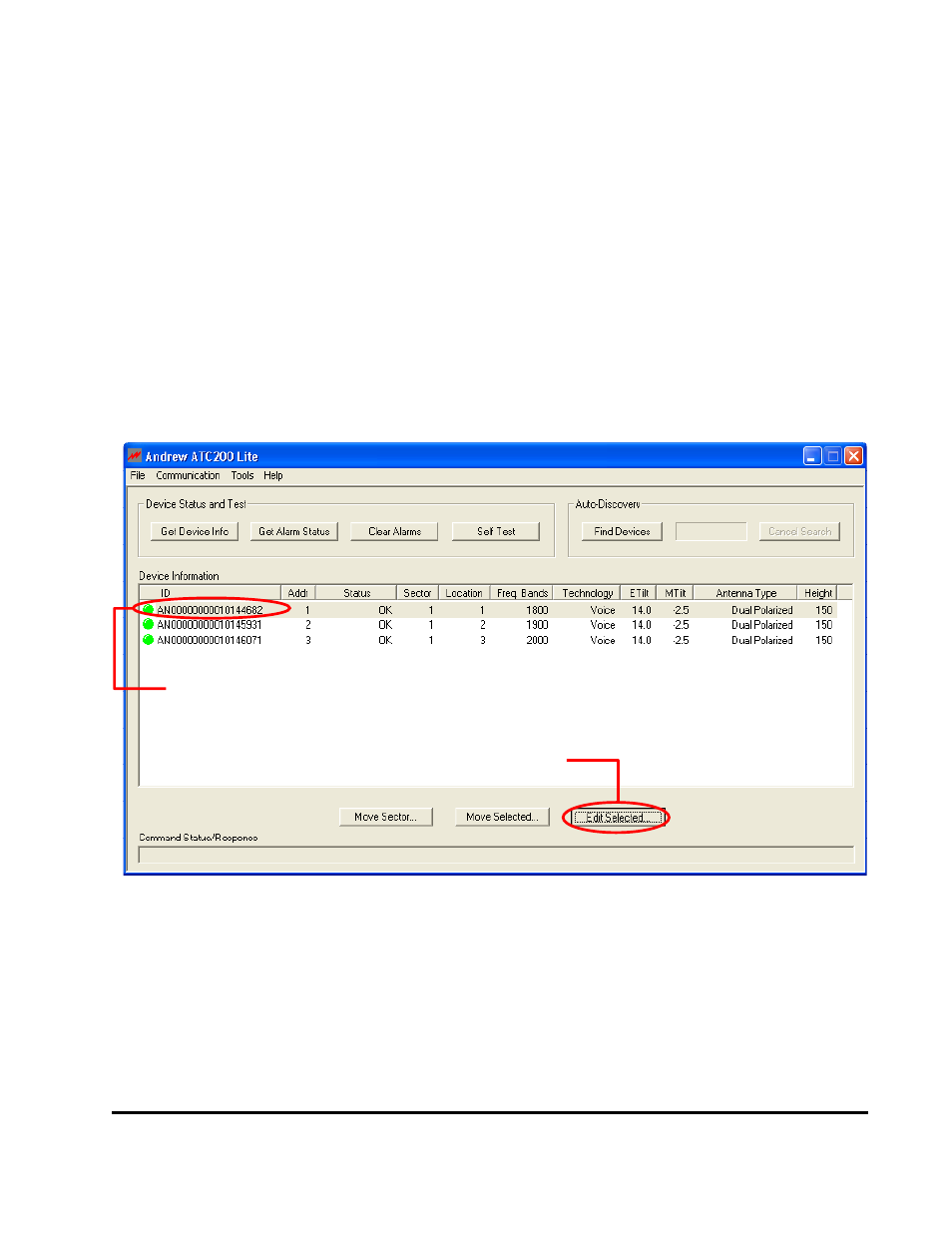
Task: Close the Andrew ATC200 Lite window
Action: click(853, 456)
